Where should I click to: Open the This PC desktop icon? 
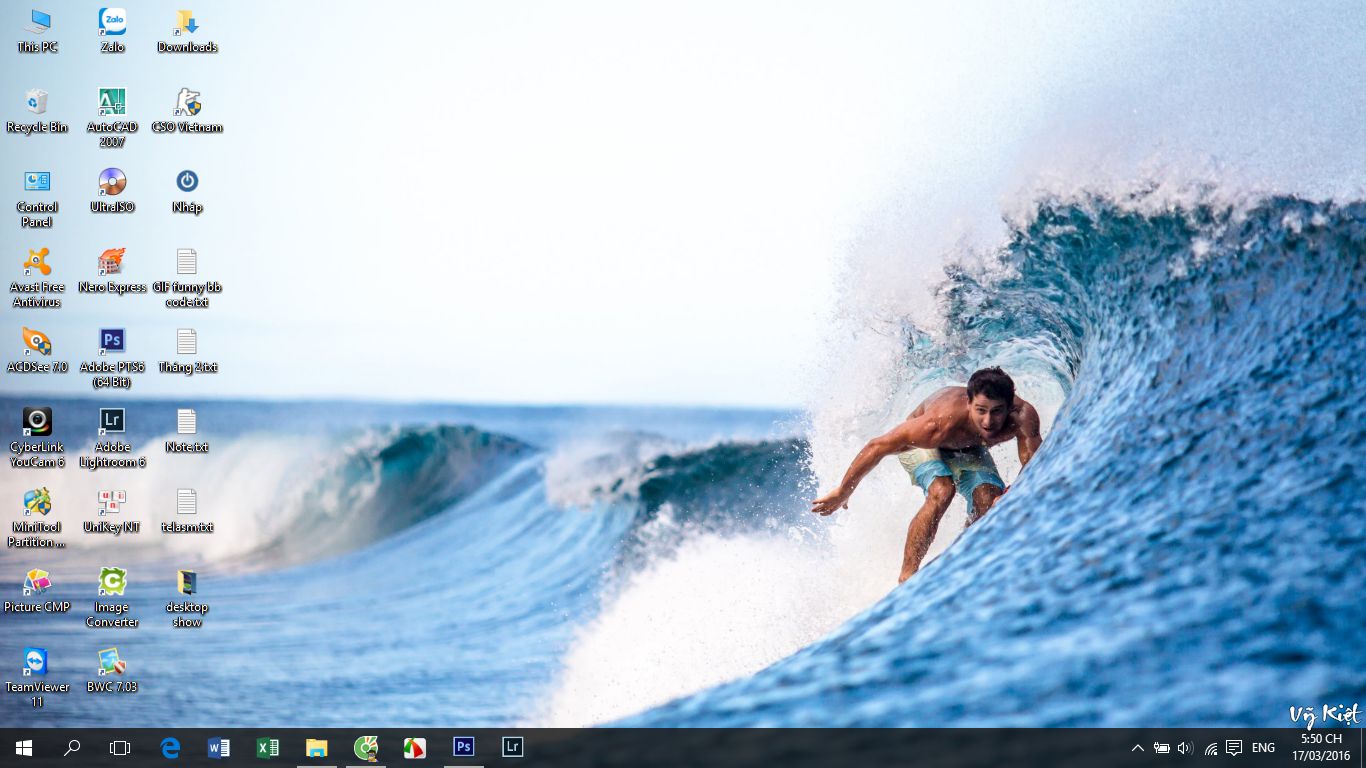(x=37, y=31)
